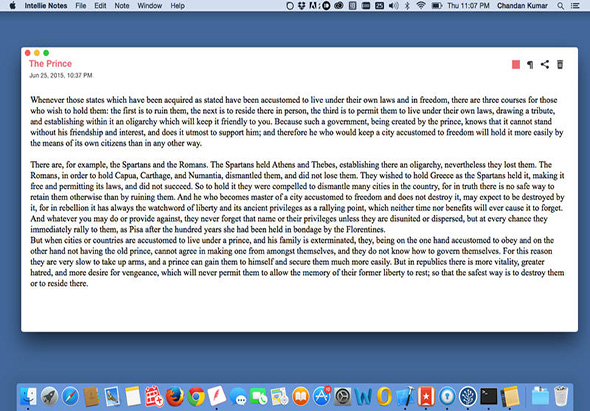Open iBooks from the dock
590x411 pixels.
[300, 396]
